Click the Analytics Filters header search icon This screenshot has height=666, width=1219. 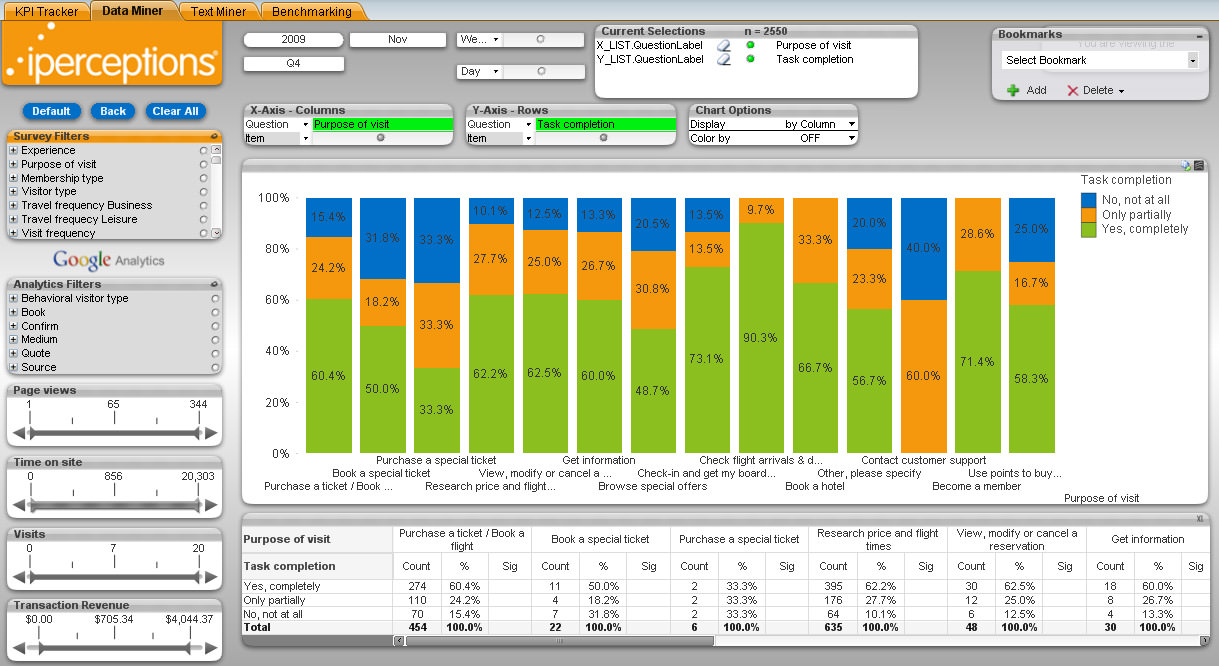click(214, 284)
